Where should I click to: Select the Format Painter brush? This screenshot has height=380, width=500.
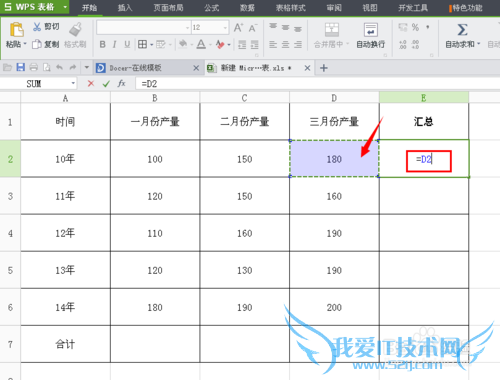[x=76, y=29]
